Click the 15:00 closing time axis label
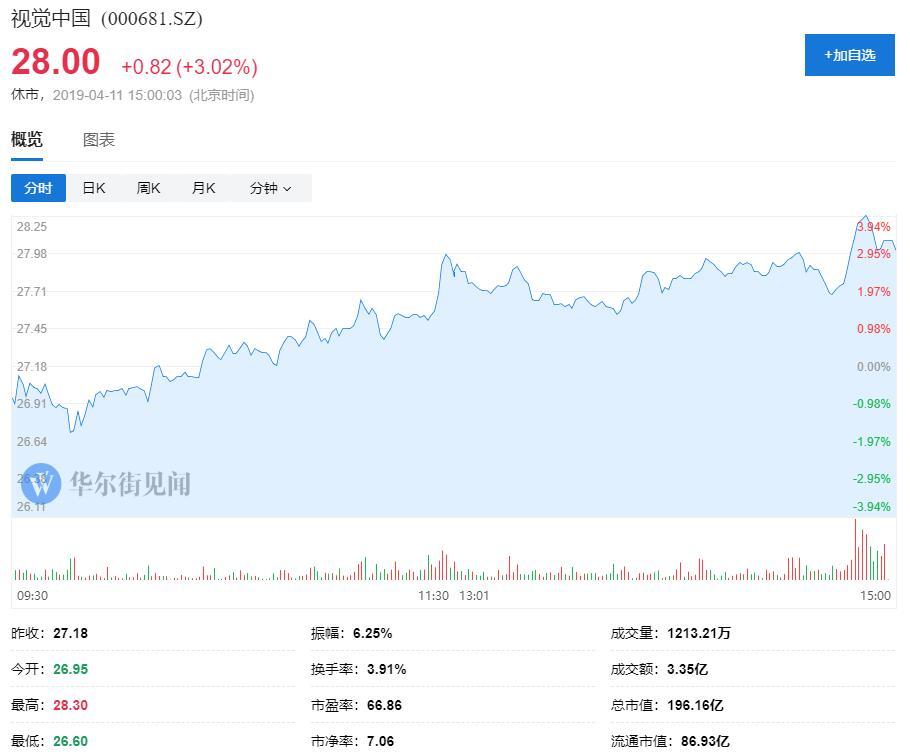This screenshot has height=754, width=910. [x=875, y=595]
